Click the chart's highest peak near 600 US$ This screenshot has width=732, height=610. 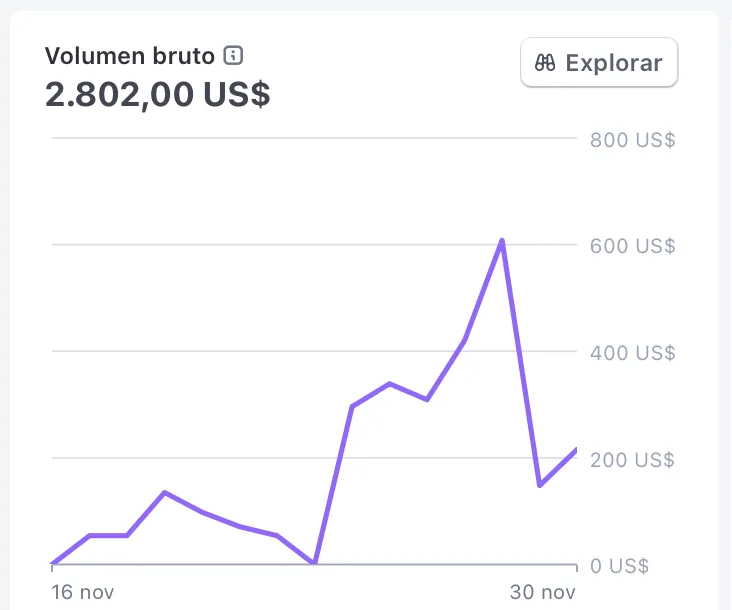502,240
